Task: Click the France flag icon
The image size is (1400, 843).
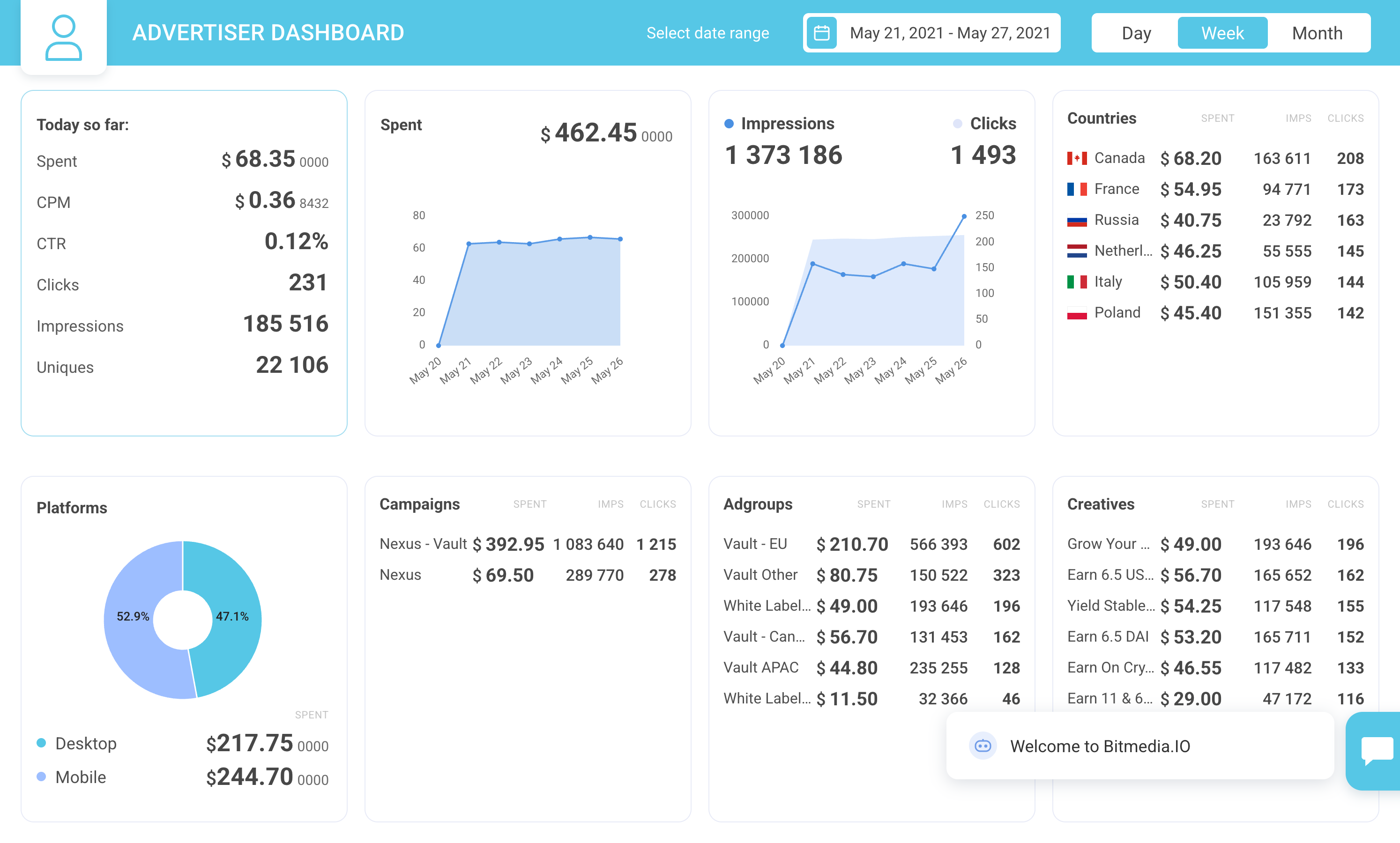Action: [1077, 189]
